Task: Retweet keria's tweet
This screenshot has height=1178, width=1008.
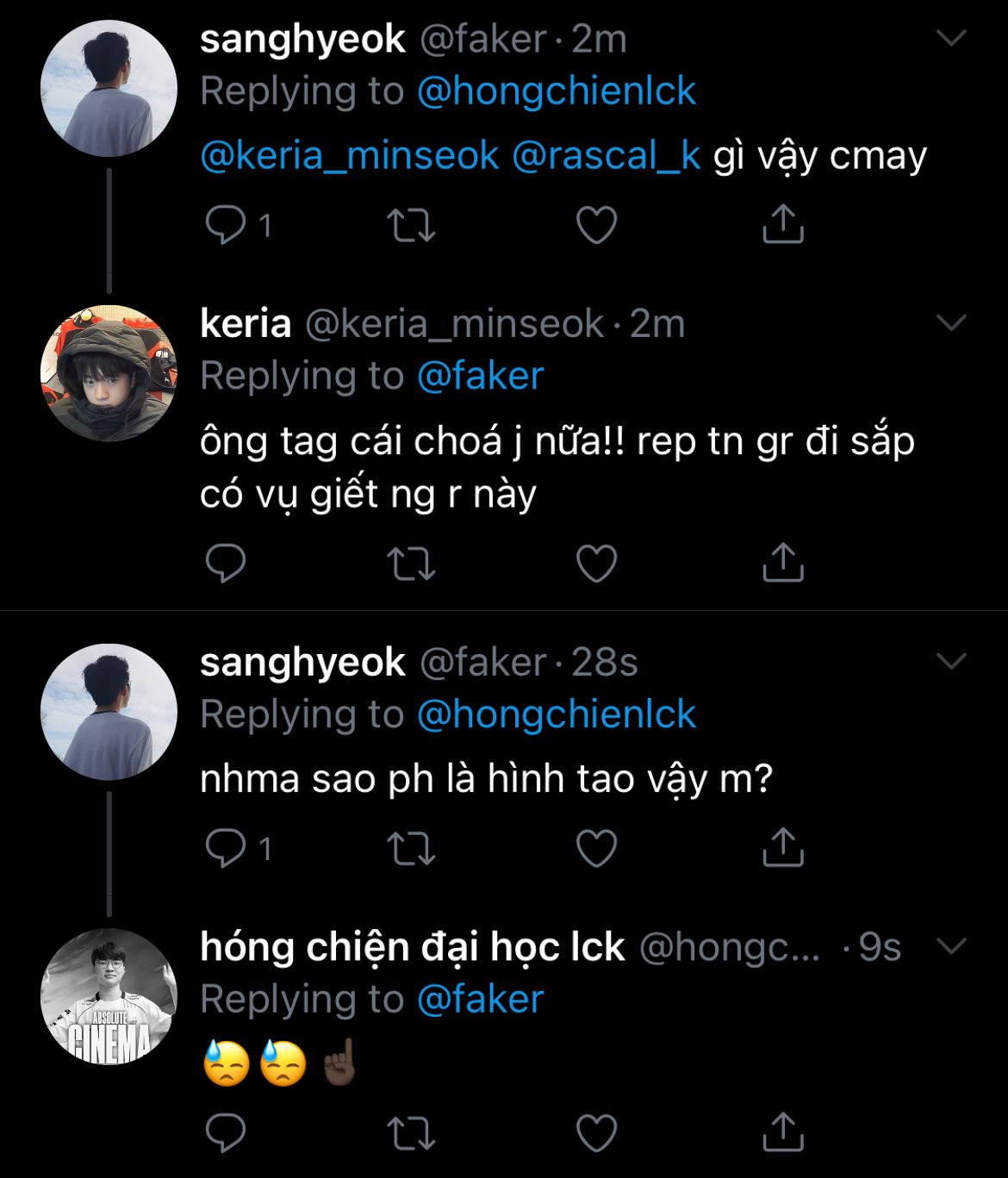Action: [x=411, y=564]
